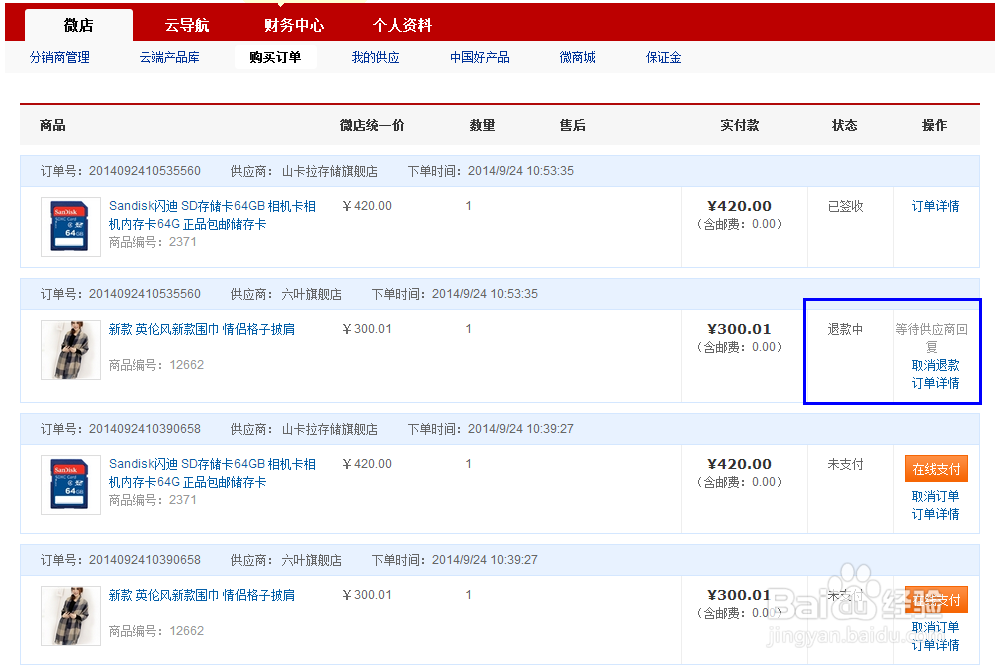
Task: Open 分销商管理 in the sub-navigation
Action: [x=60, y=57]
